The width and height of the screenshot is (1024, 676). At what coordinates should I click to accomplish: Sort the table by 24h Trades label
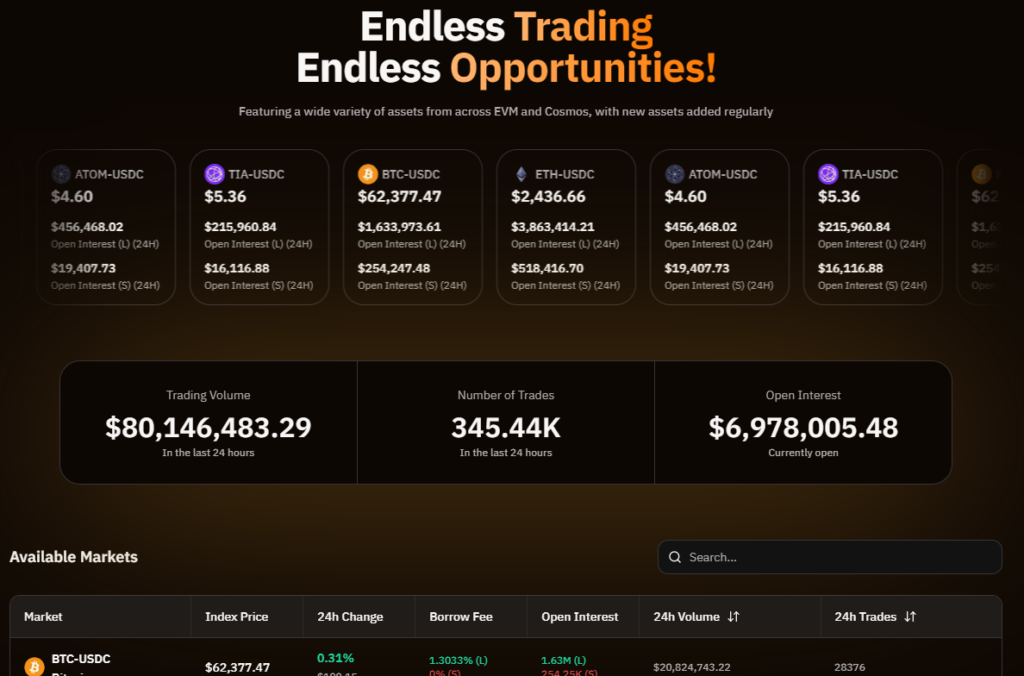[865, 617]
